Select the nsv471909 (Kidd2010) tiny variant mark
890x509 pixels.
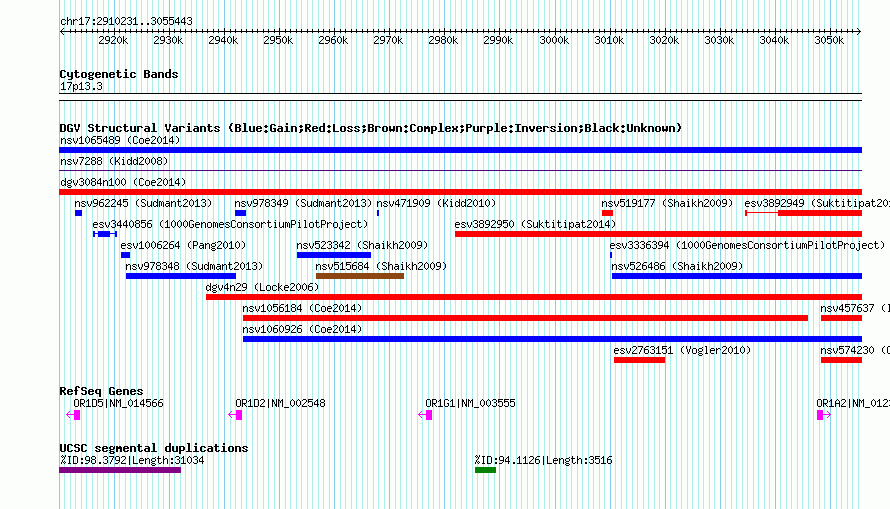click(378, 213)
